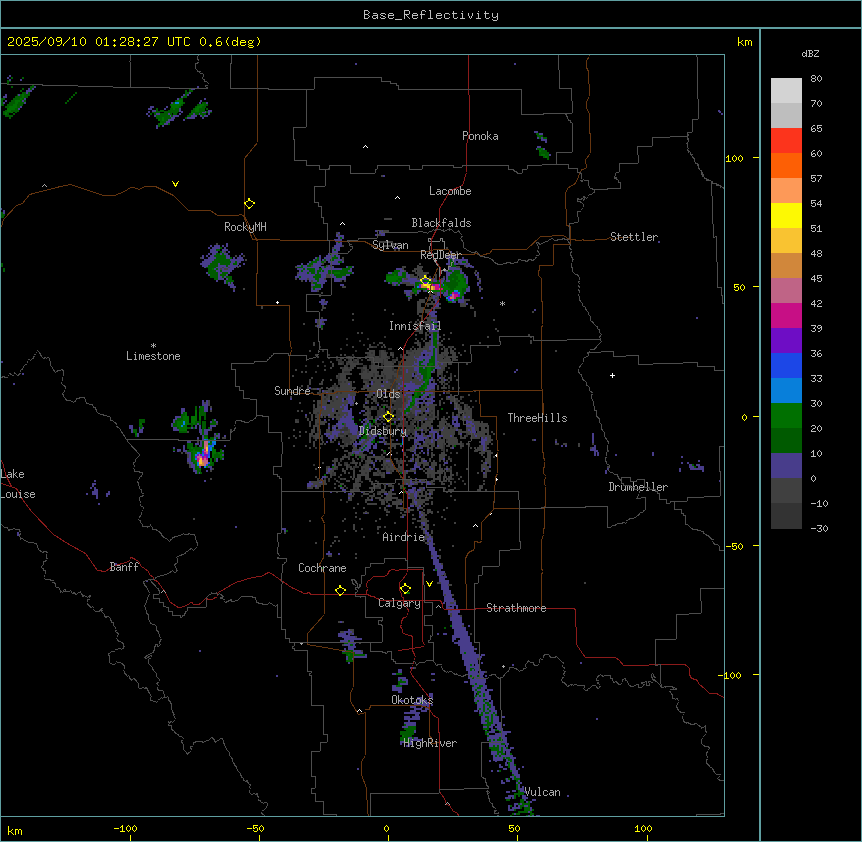Select the light gray 80 dBZ legend band
This screenshot has width=862, height=842.
tap(786, 91)
